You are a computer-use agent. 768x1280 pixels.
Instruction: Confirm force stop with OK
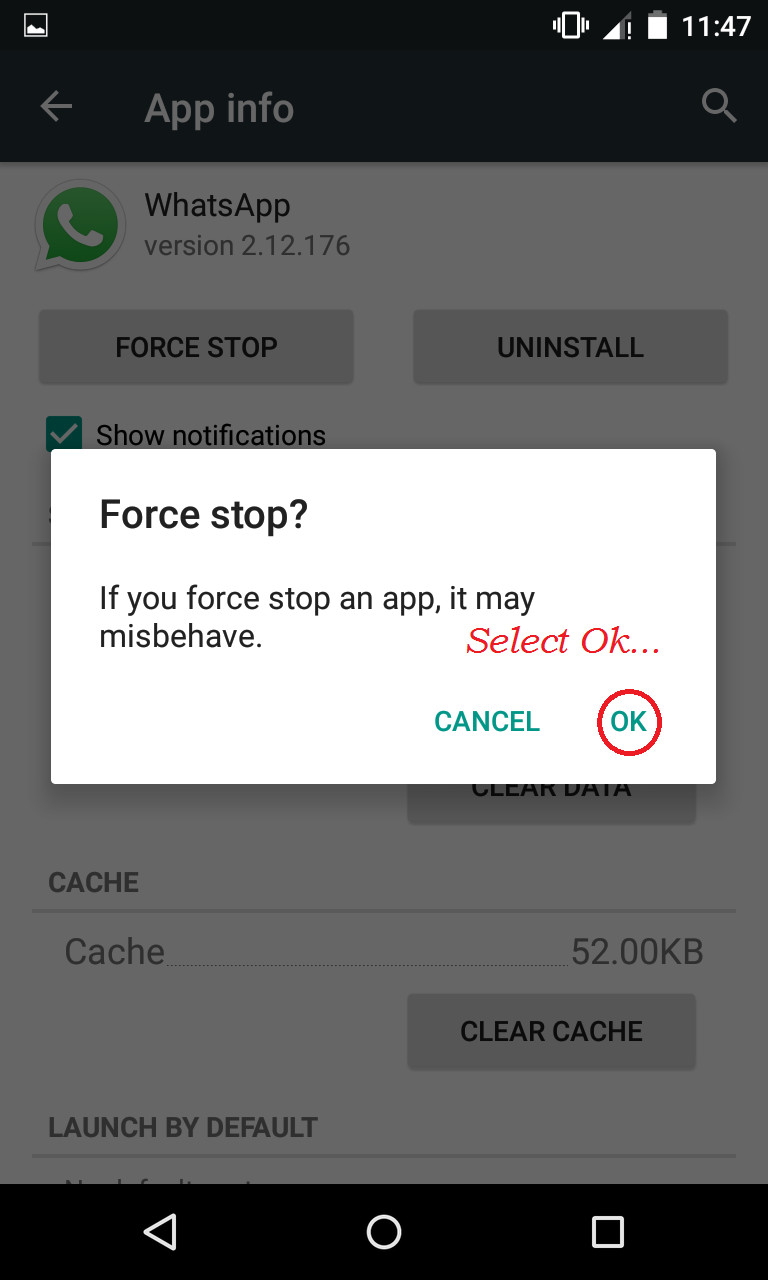(x=629, y=721)
